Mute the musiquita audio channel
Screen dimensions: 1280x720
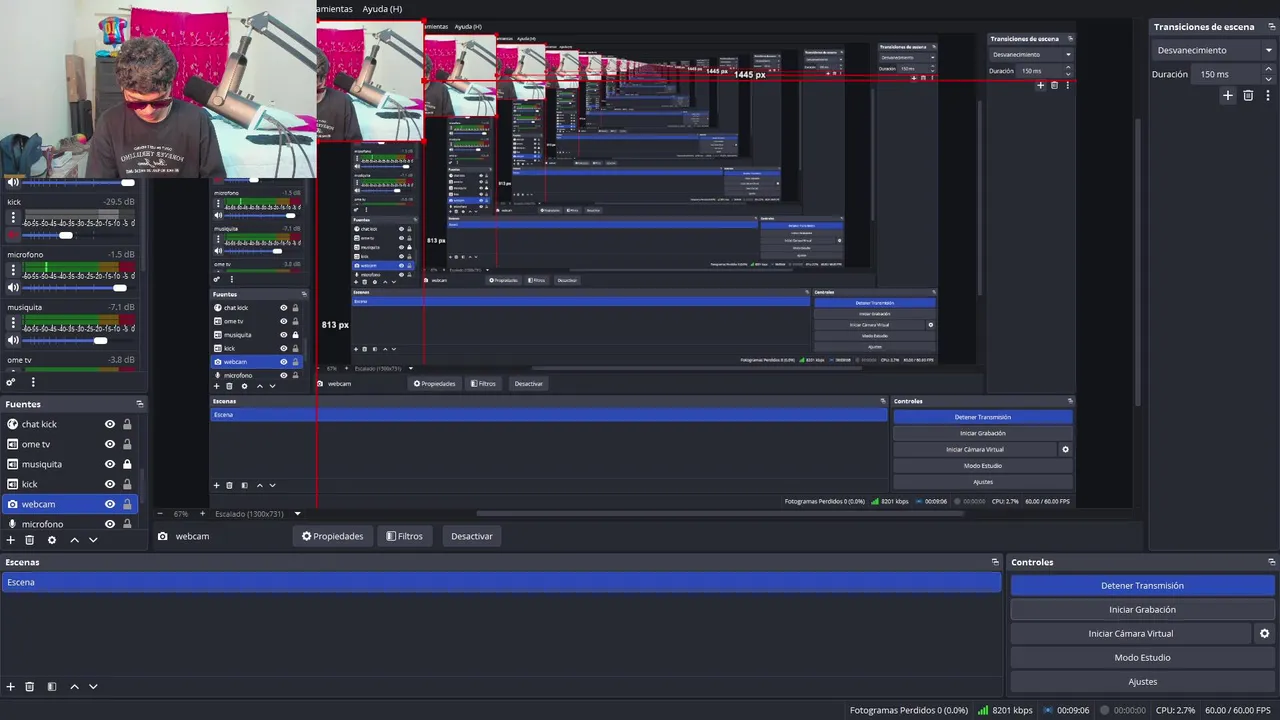pyautogui.click(x=13, y=341)
